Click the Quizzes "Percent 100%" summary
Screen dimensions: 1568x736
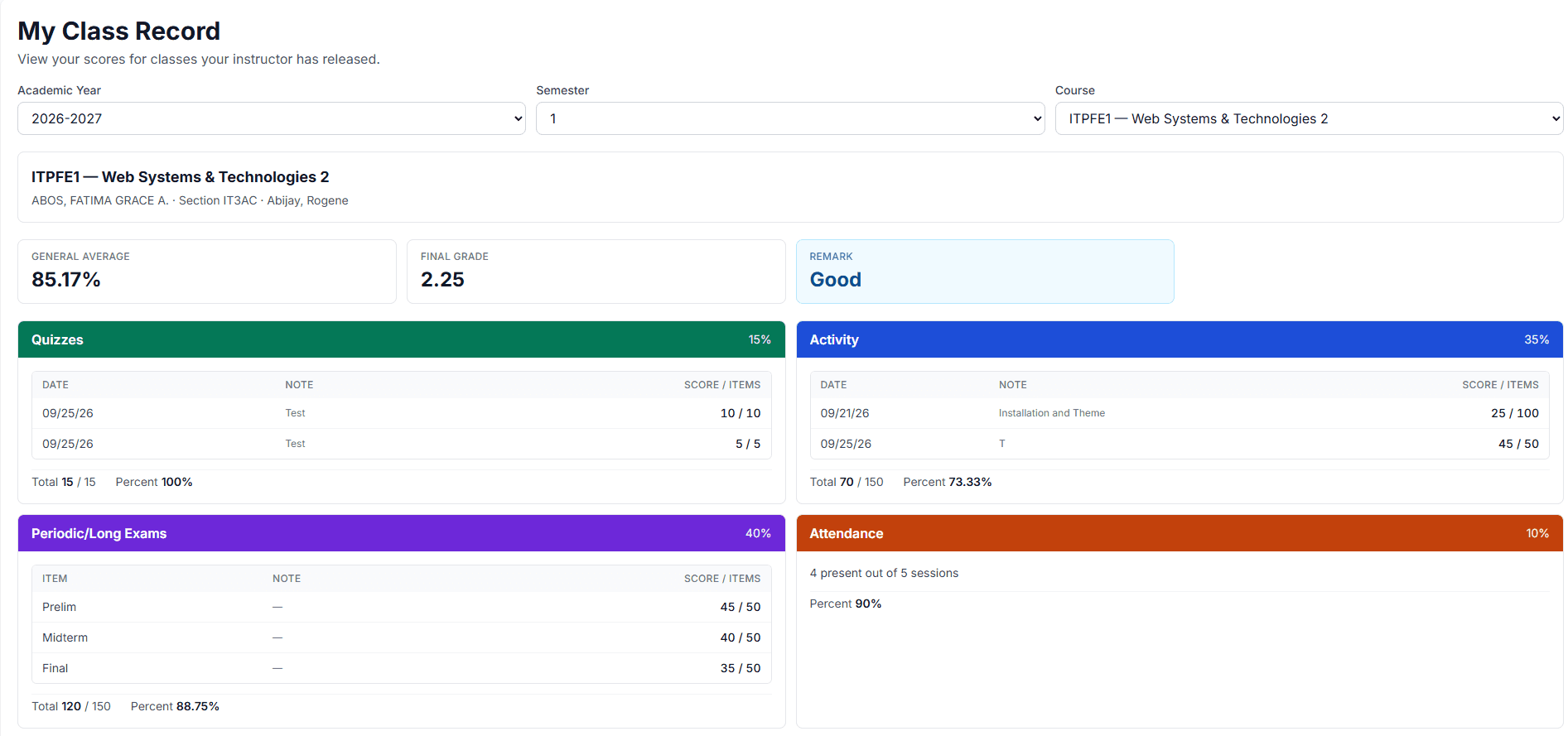tap(154, 482)
